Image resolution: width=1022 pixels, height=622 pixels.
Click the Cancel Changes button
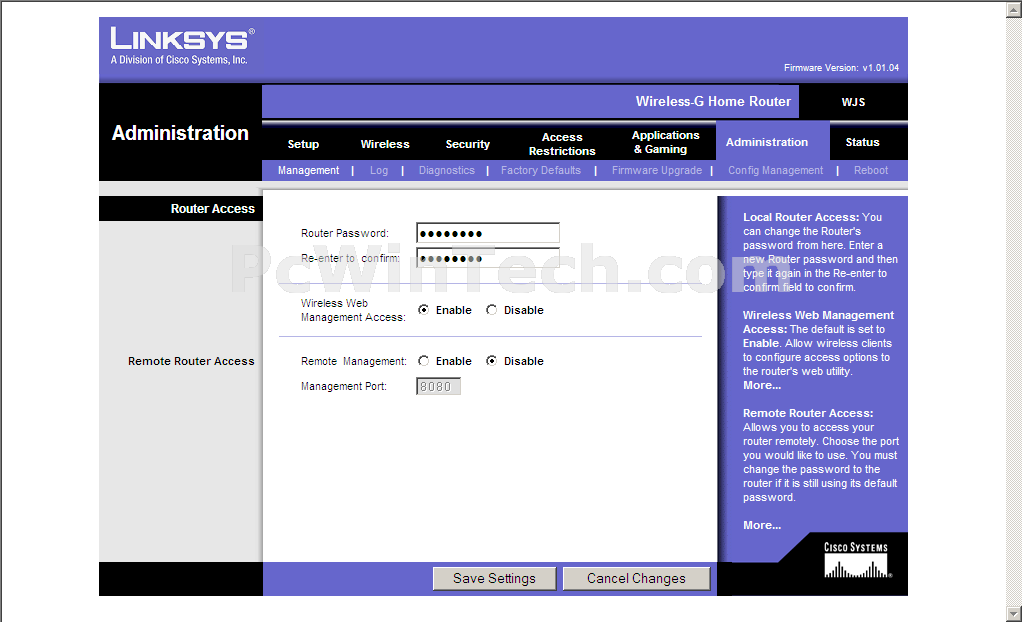(636, 578)
